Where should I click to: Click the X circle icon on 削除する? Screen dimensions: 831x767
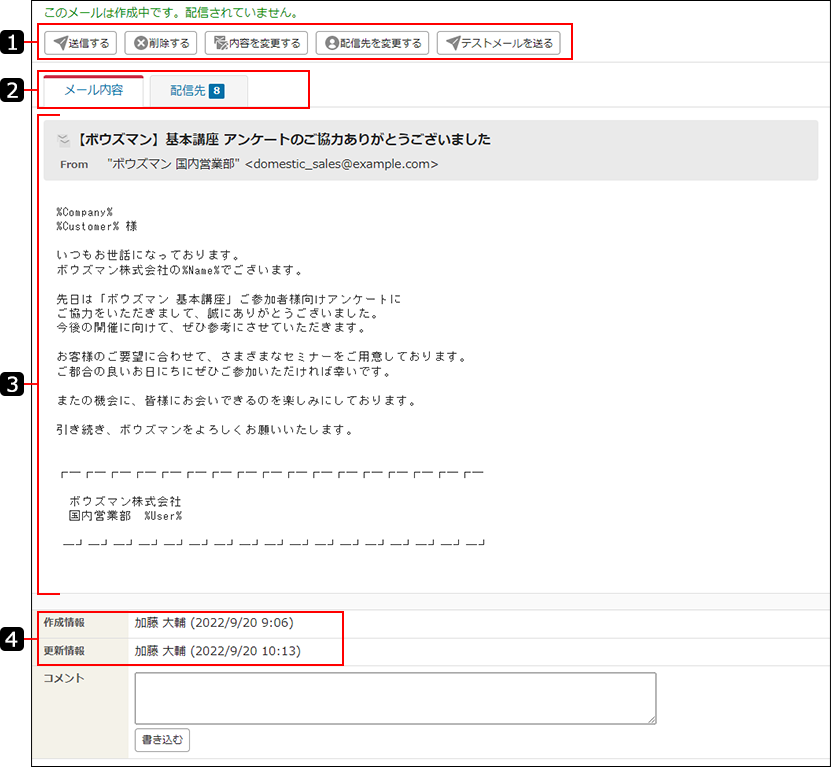coord(140,43)
